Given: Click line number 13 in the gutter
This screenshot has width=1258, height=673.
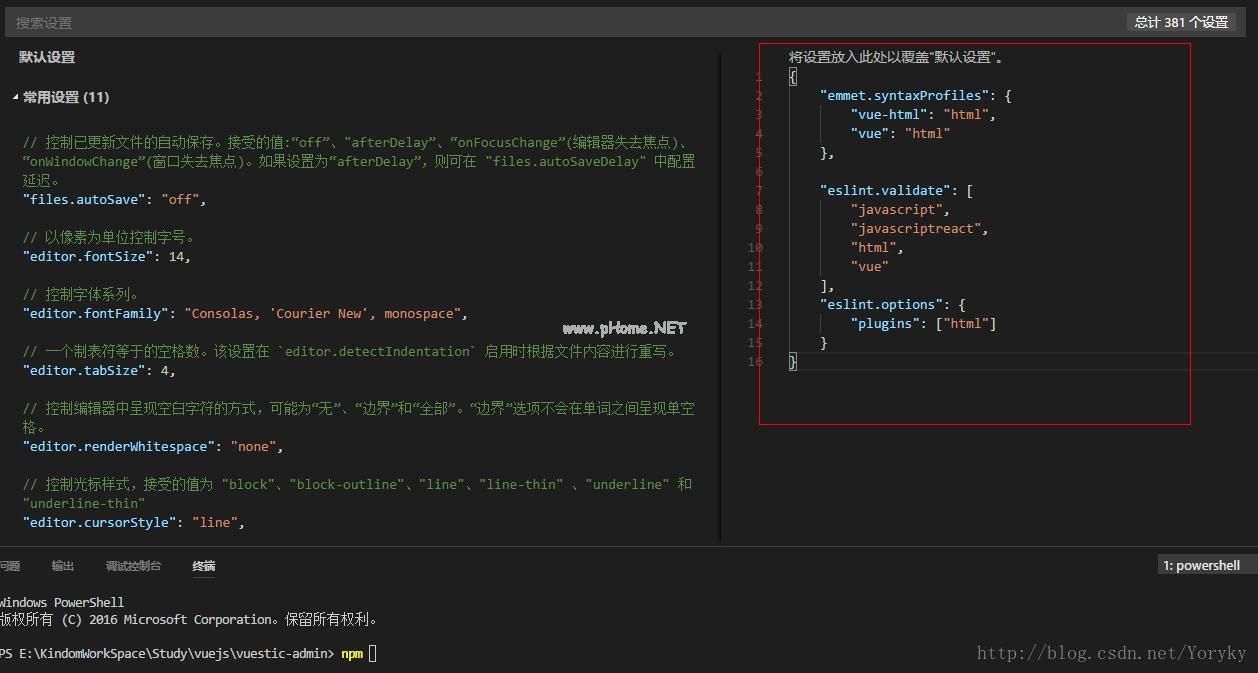Looking at the screenshot, I should point(755,304).
